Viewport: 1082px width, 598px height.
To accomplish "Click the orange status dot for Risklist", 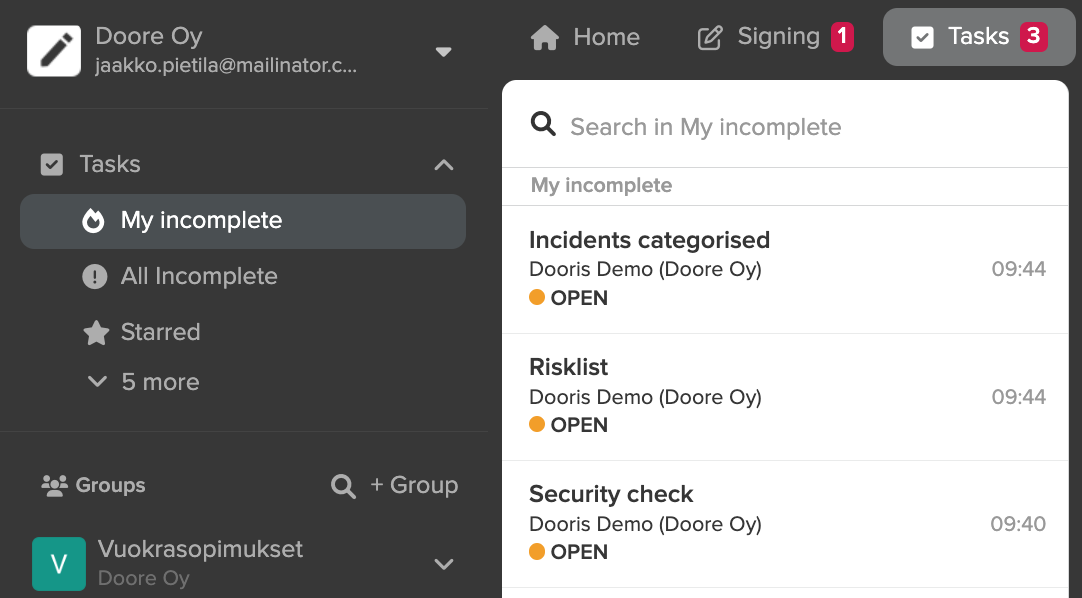I will 537,424.
